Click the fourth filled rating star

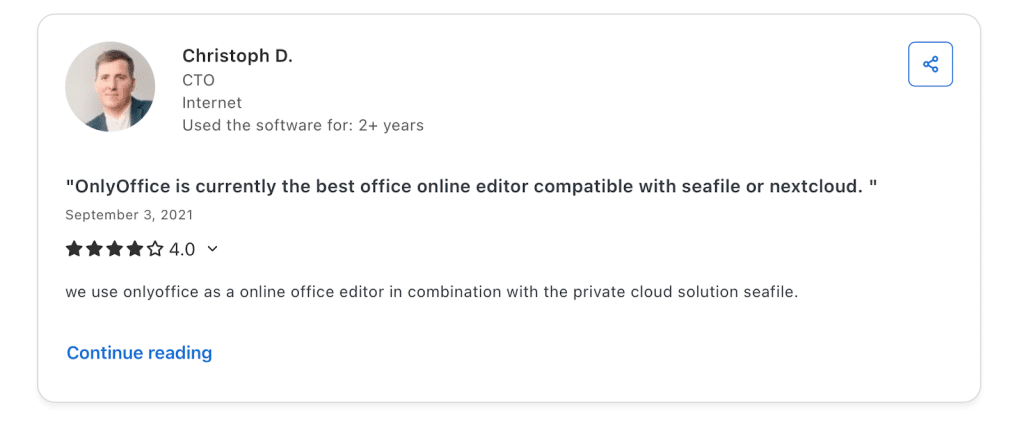pyautogui.click(x=134, y=249)
